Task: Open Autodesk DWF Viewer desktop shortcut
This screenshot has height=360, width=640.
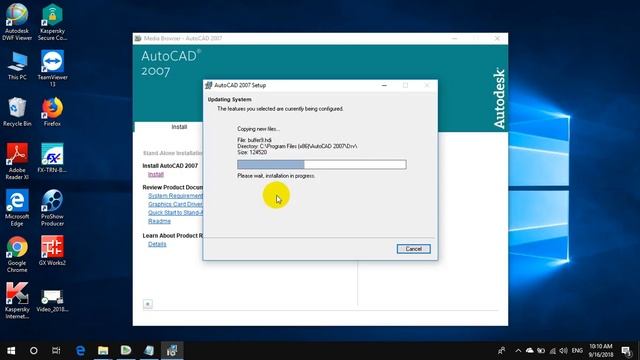Action: 17,22
